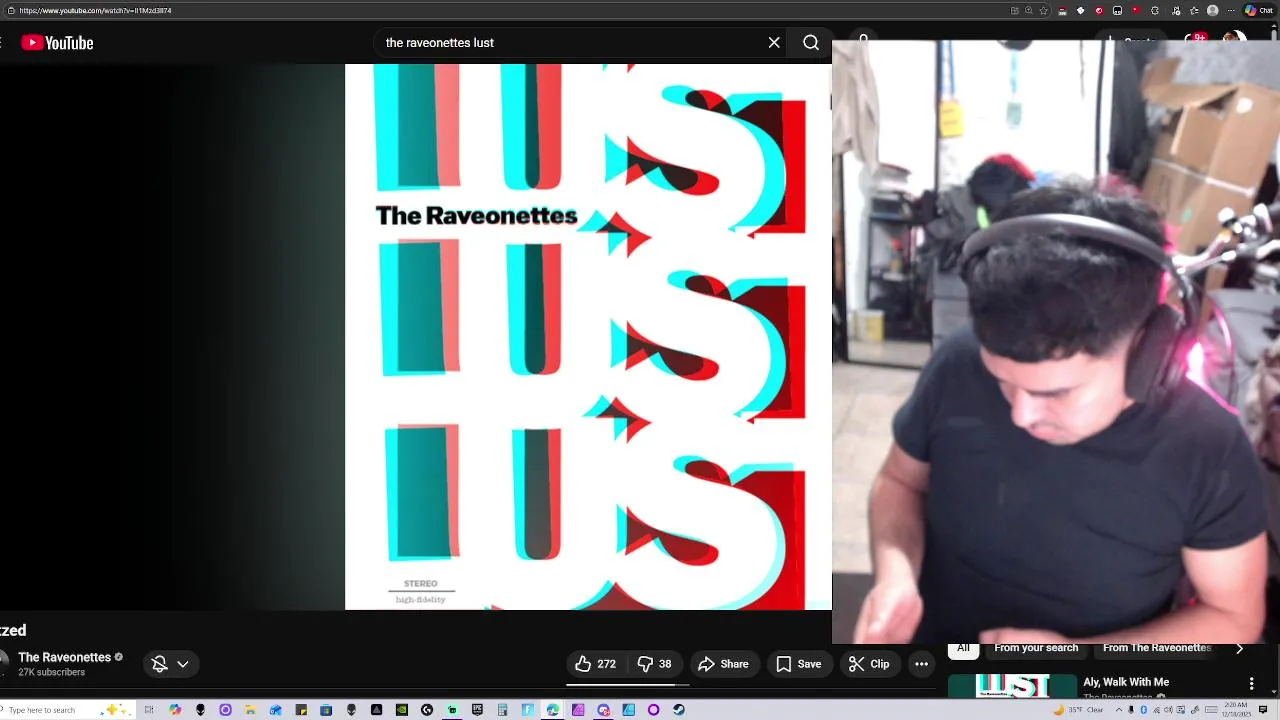
Task: Open the browser Favorites list icon
Action: pyautogui.click(x=1194, y=10)
